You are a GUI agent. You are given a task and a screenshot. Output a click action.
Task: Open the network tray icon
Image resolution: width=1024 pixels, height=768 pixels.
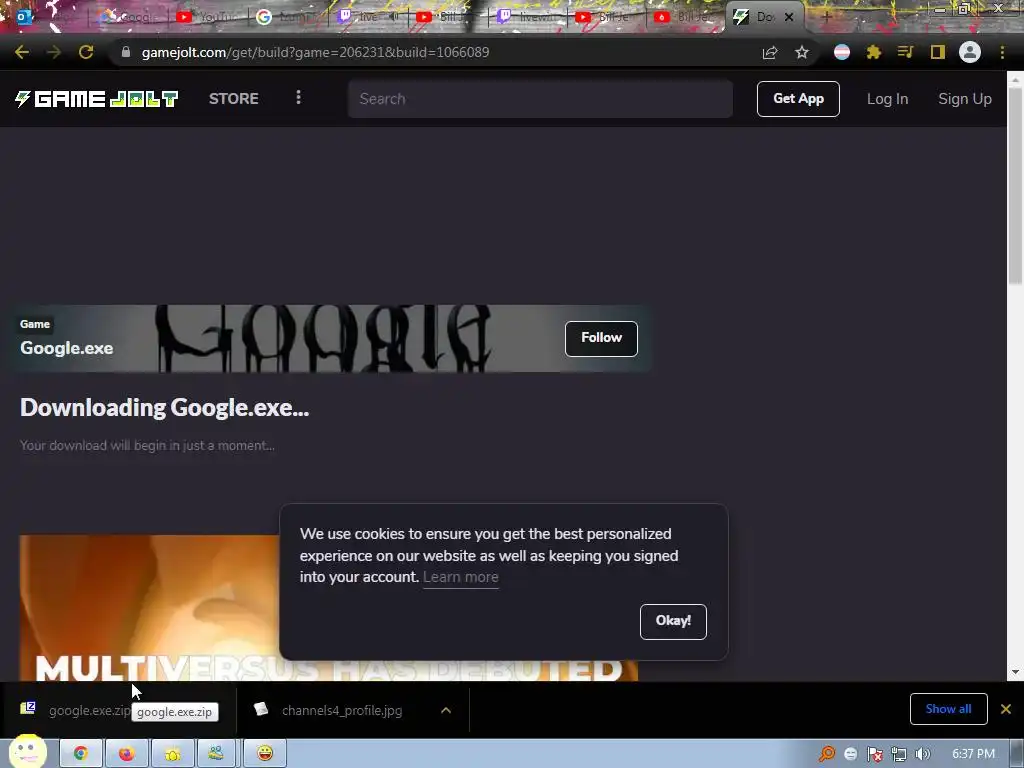tap(899, 754)
